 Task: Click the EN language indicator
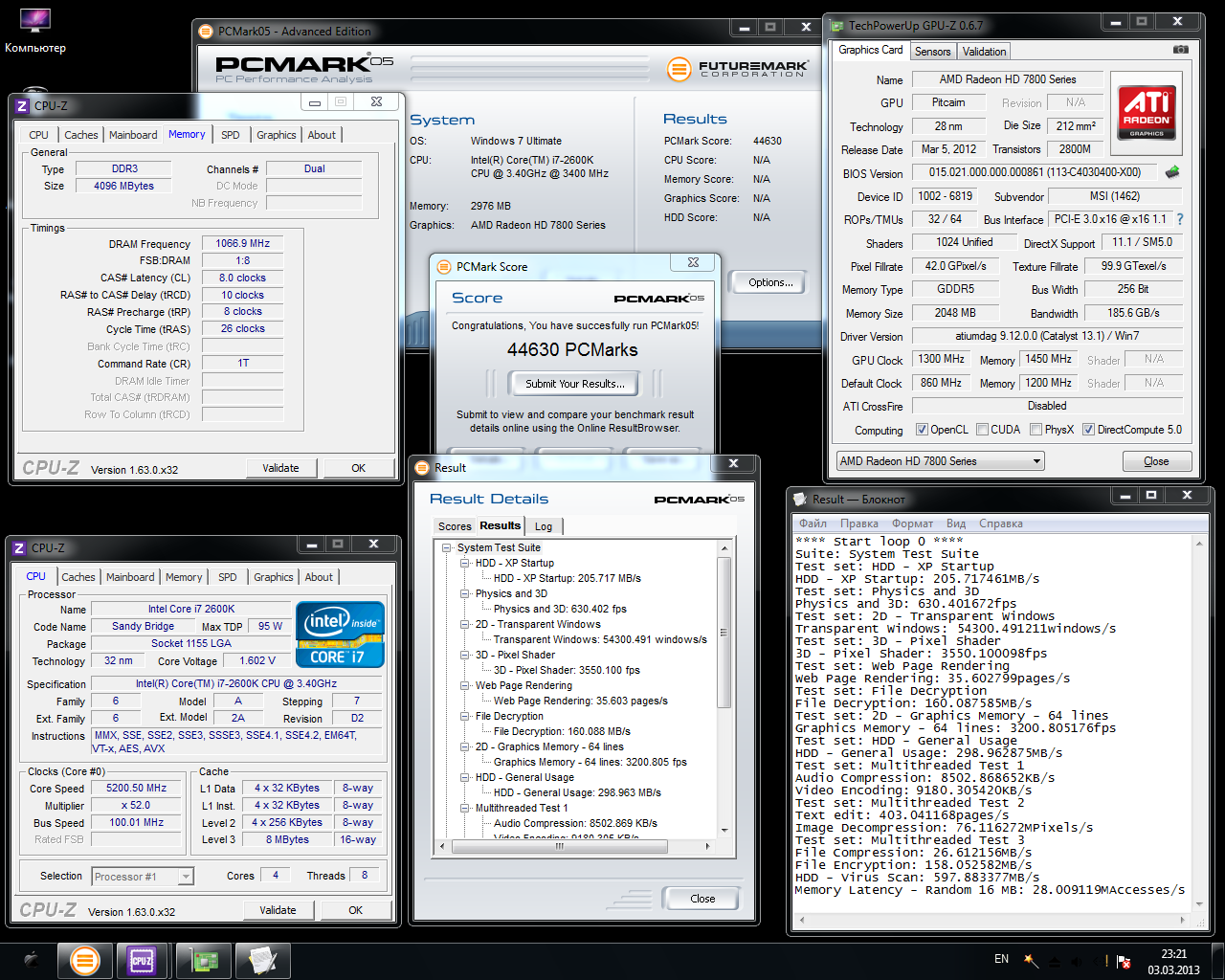pyautogui.click(x=1001, y=959)
